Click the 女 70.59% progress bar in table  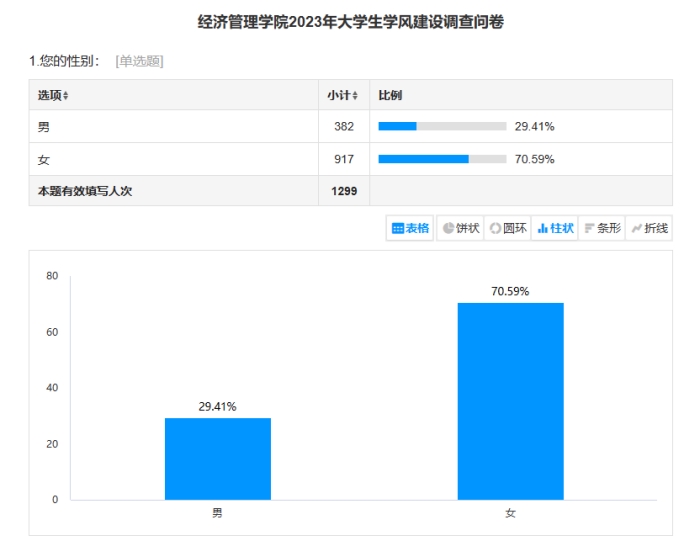442,159
